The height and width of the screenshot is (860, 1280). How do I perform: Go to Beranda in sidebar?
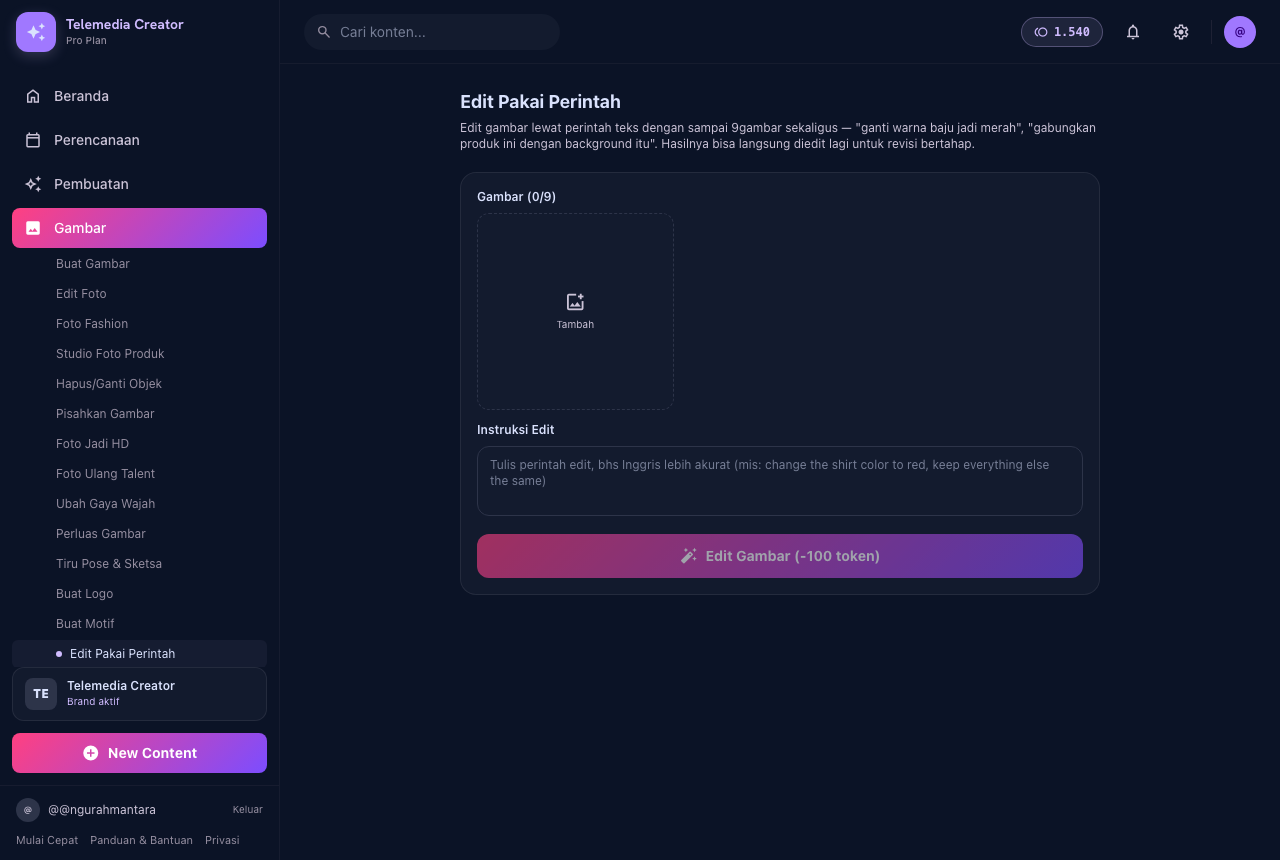tap(139, 96)
